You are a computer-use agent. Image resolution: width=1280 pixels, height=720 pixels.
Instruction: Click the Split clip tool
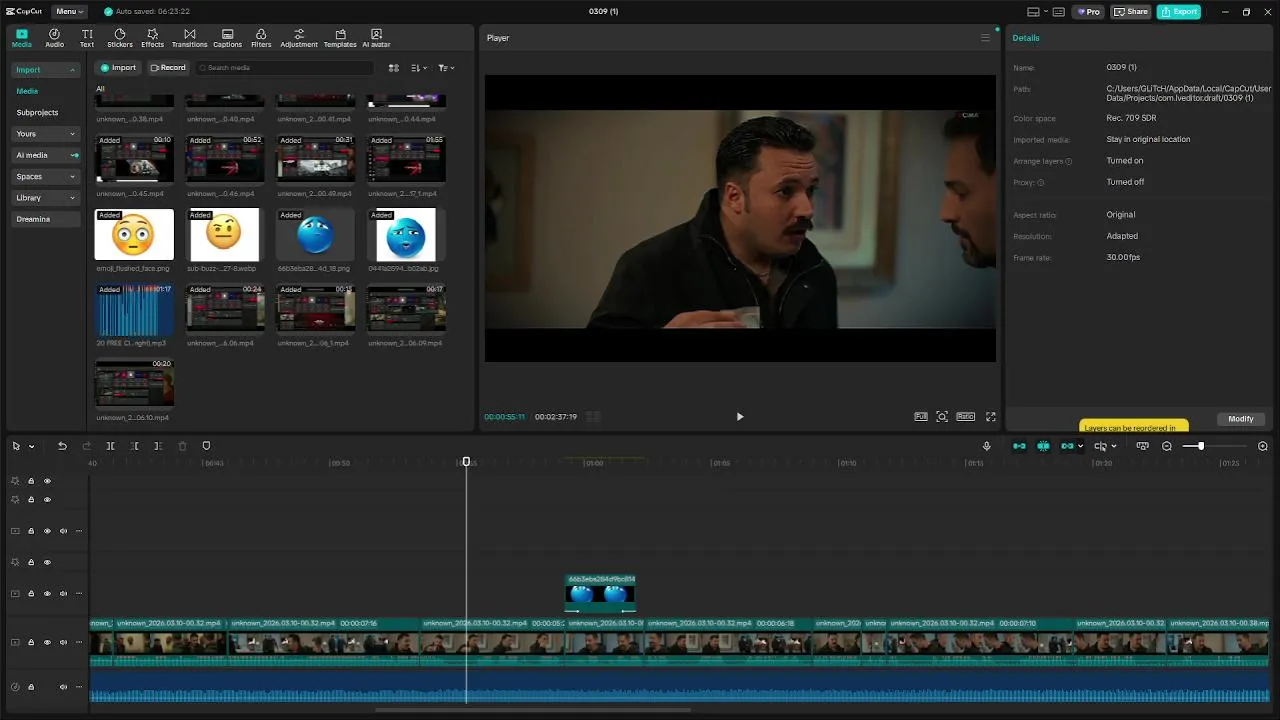point(110,446)
